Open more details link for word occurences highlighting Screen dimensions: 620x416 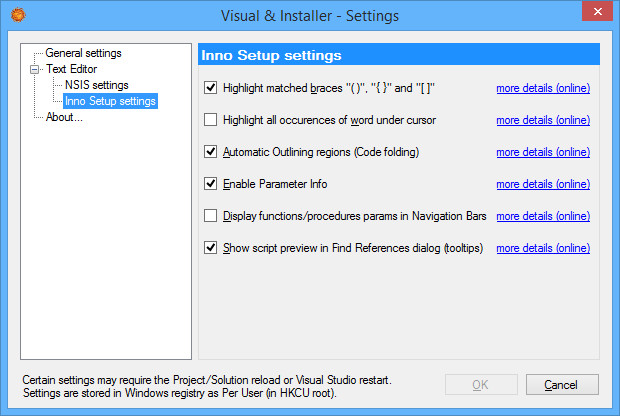point(543,120)
